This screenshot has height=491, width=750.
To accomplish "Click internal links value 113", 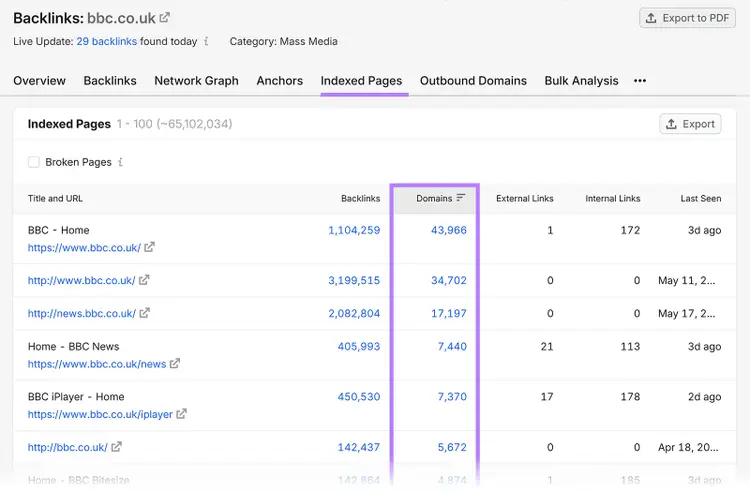I will [x=630, y=346].
